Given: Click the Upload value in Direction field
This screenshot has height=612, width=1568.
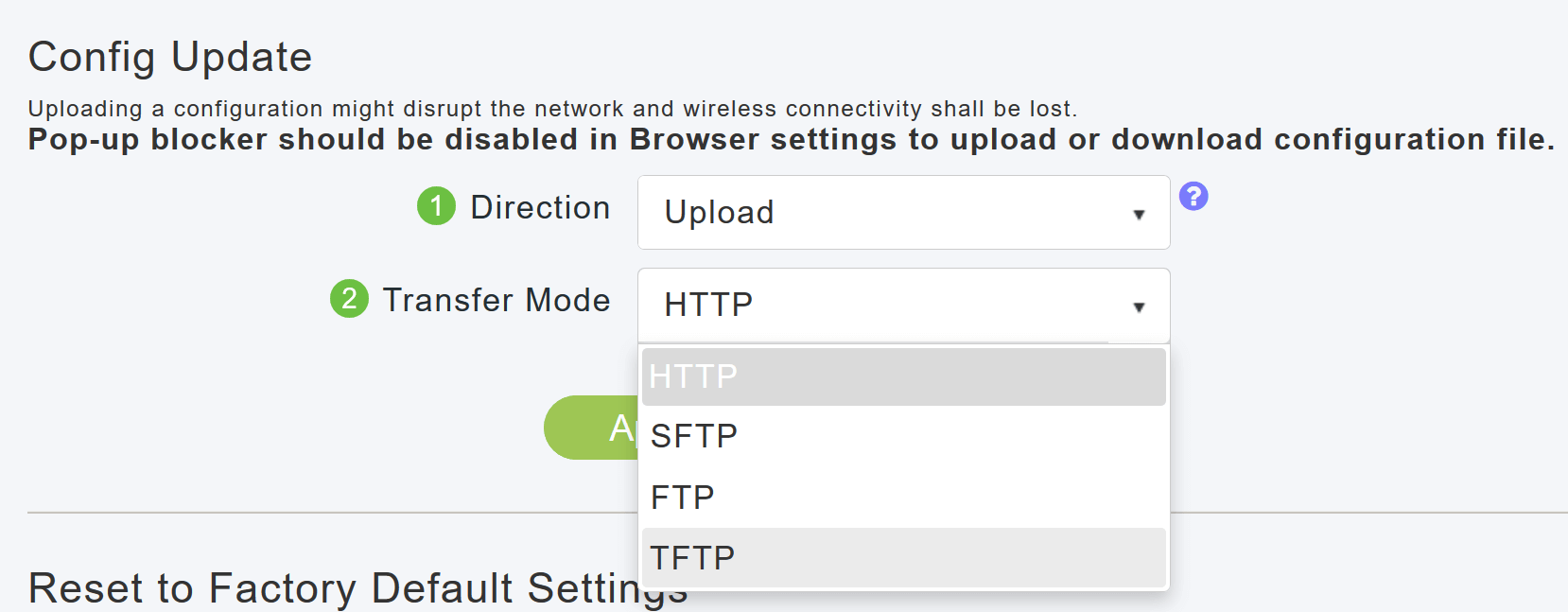Looking at the screenshot, I should [x=720, y=212].
